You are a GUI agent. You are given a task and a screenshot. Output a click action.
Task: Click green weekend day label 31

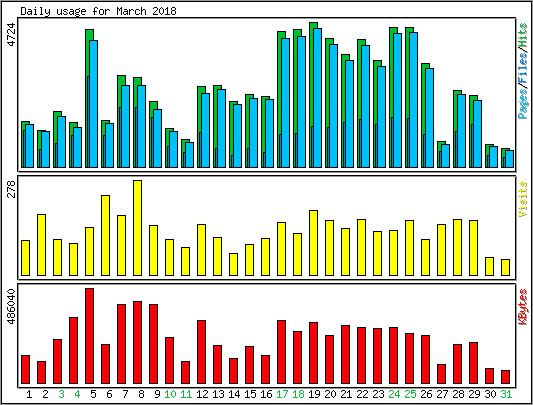click(506, 394)
